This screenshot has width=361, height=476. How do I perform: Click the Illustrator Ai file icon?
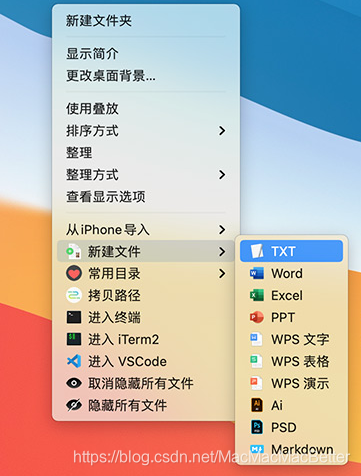(257, 405)
